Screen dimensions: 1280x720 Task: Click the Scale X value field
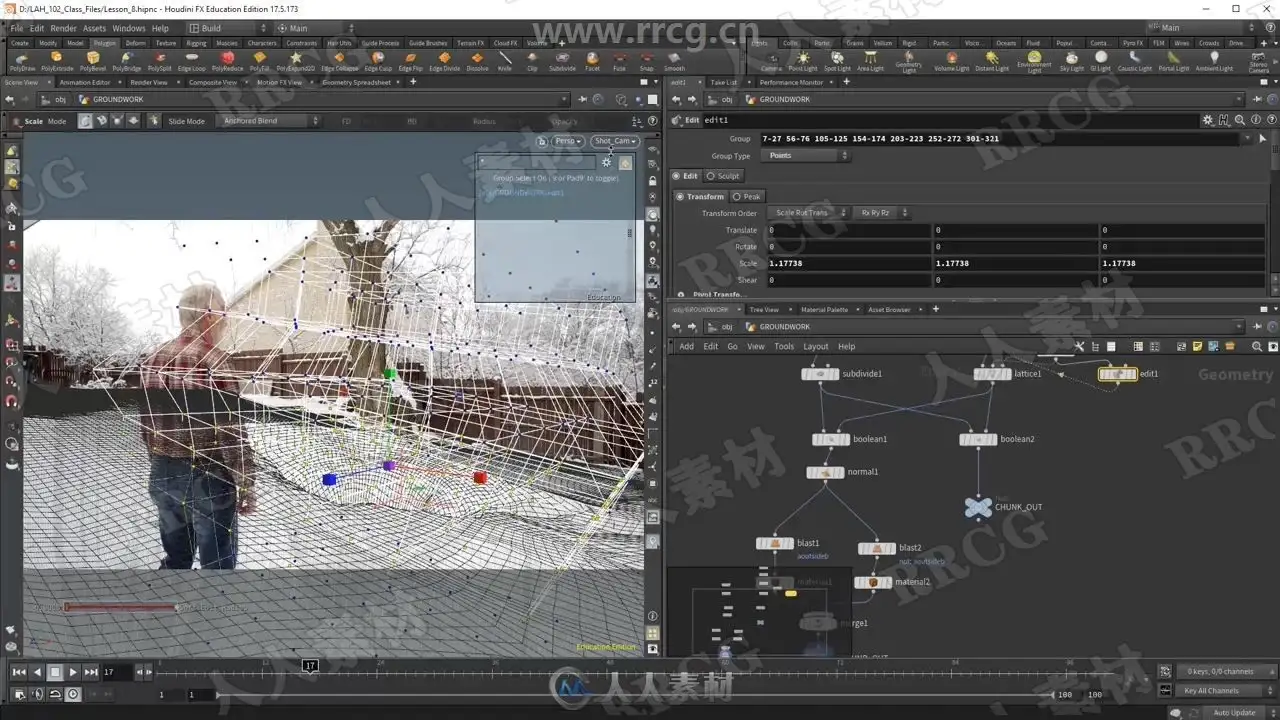tap(848, 264)
